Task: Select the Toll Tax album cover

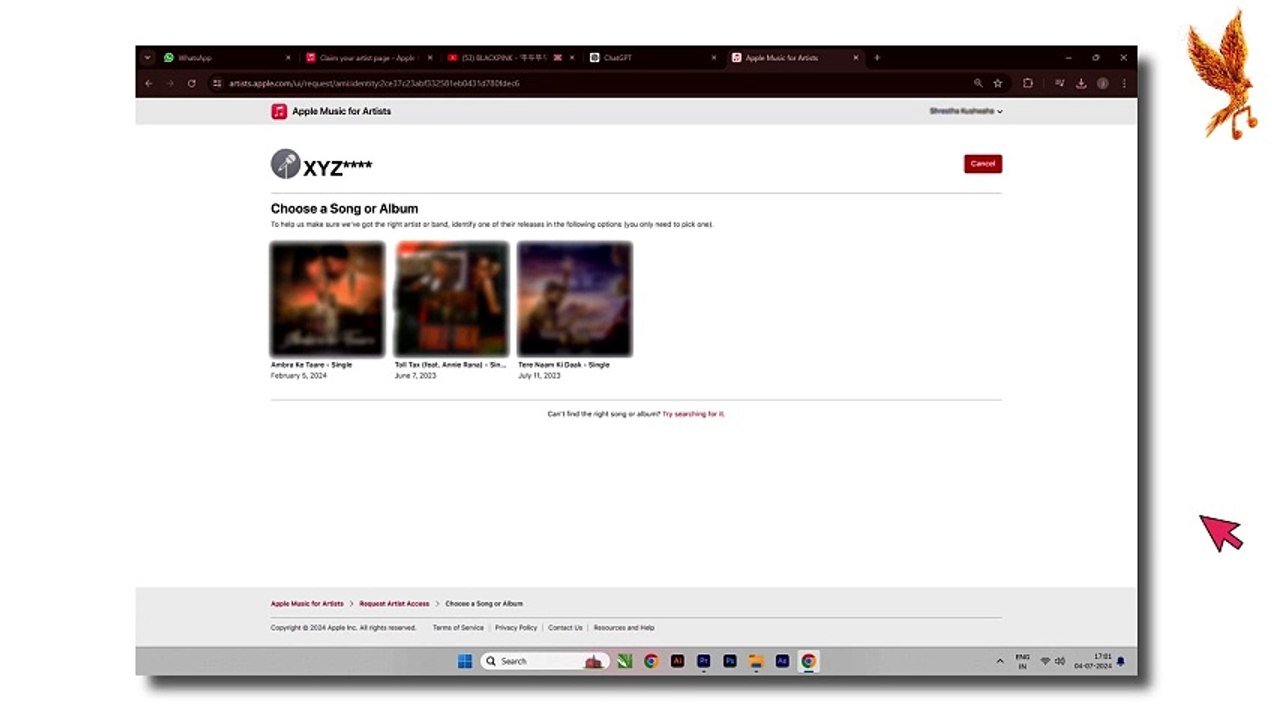Action: tap(452, 299)
